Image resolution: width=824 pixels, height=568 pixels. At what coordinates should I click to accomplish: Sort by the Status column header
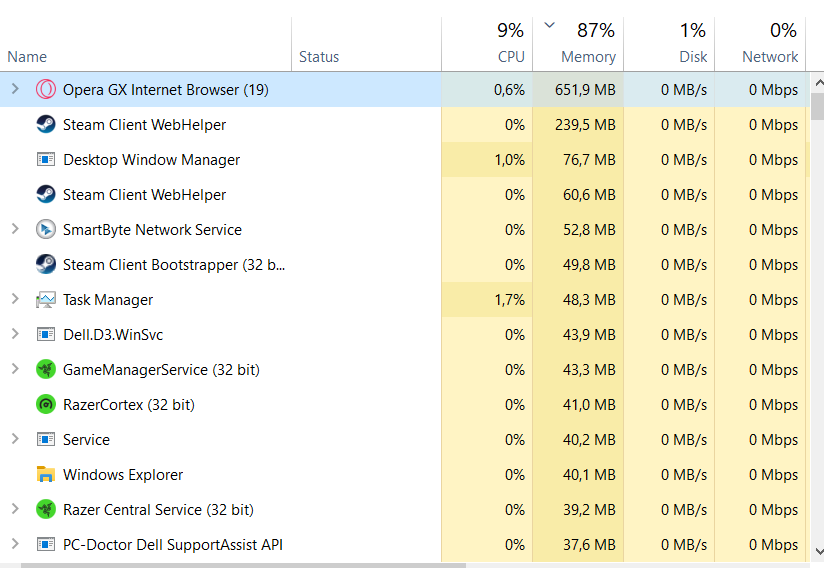366,44
